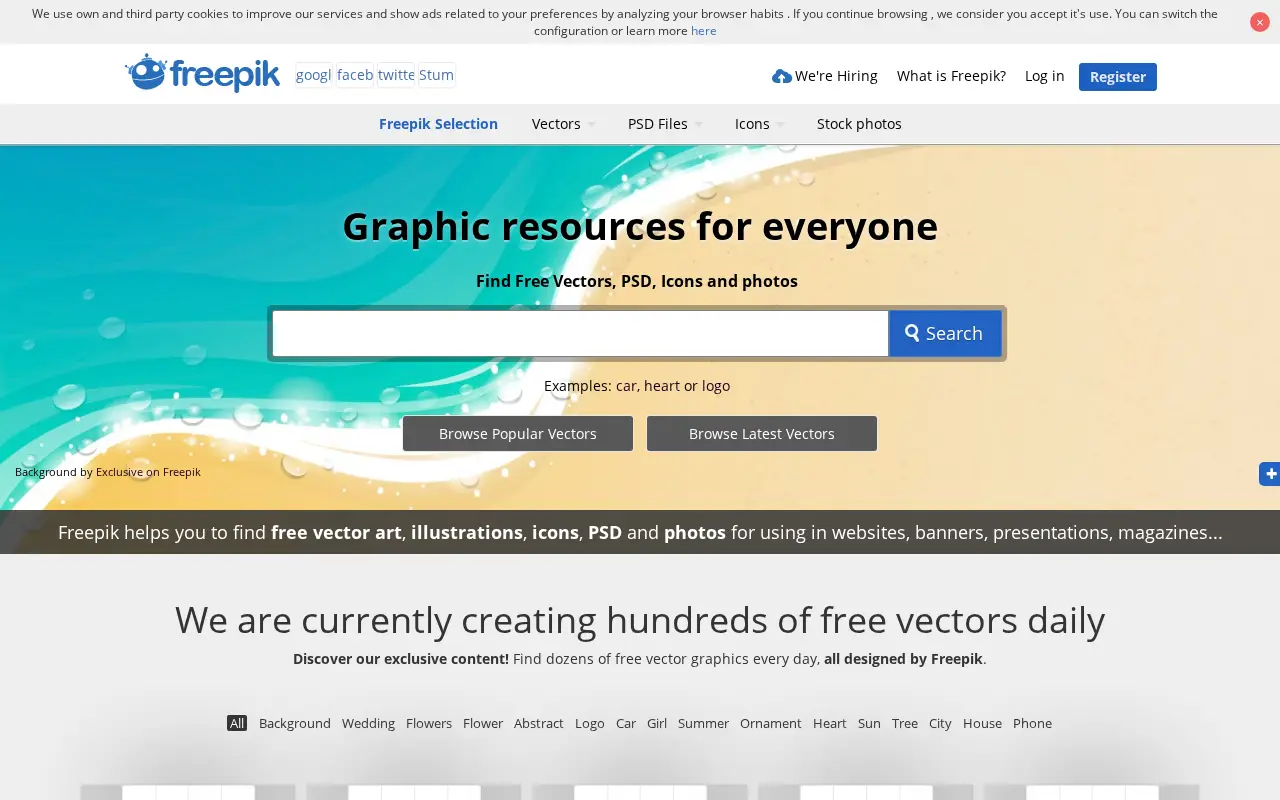Viewport: 1280px width, 800px height.
Task: Open What is Freepik? link
Action: point(951,76)
